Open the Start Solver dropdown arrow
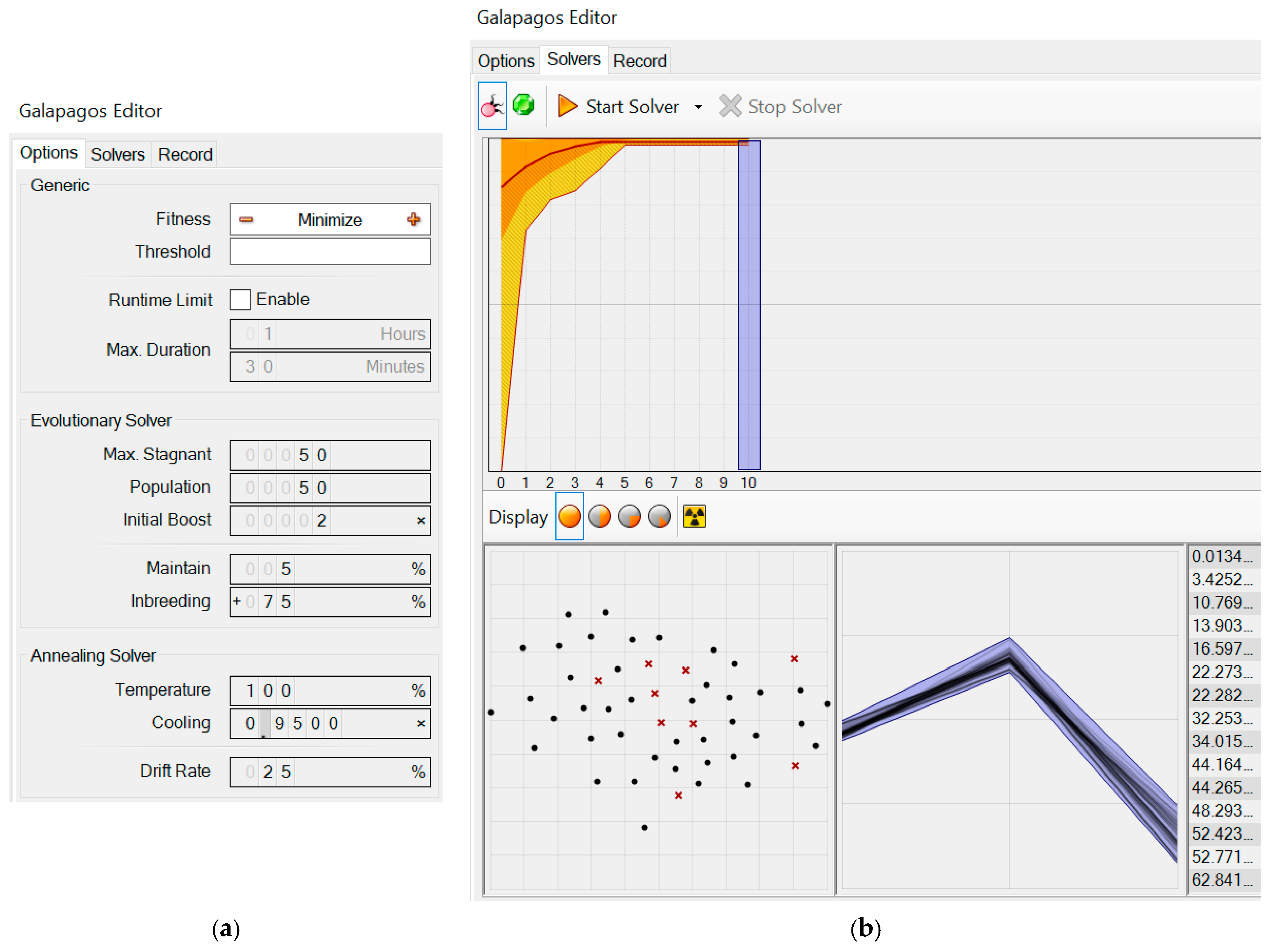 pyautogui.click(x=698, y=107)
